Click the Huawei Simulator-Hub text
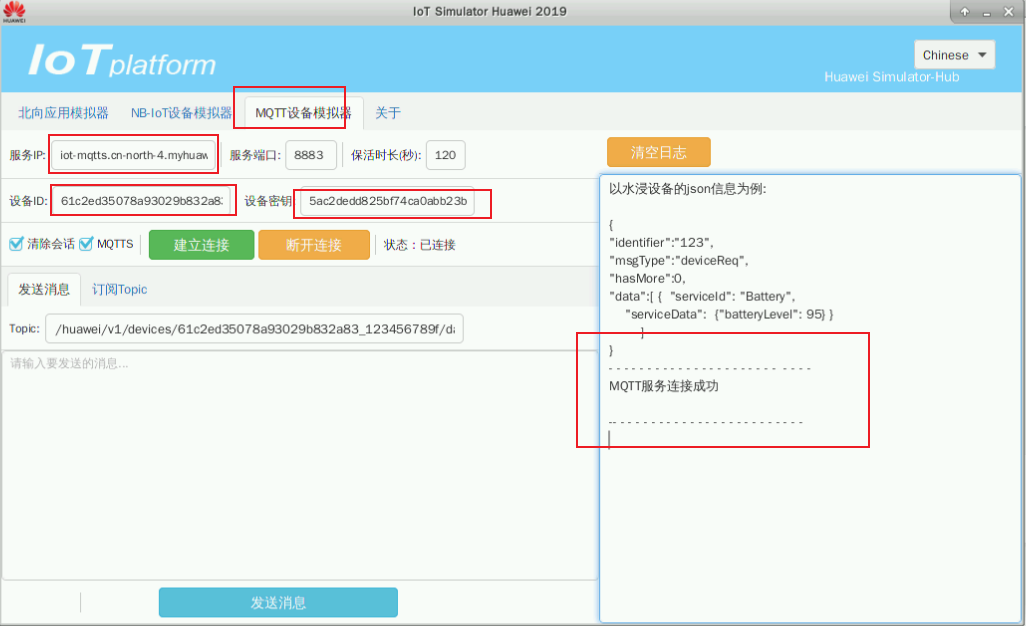This screenshot has height=626, width=1026. click(891, 77)
